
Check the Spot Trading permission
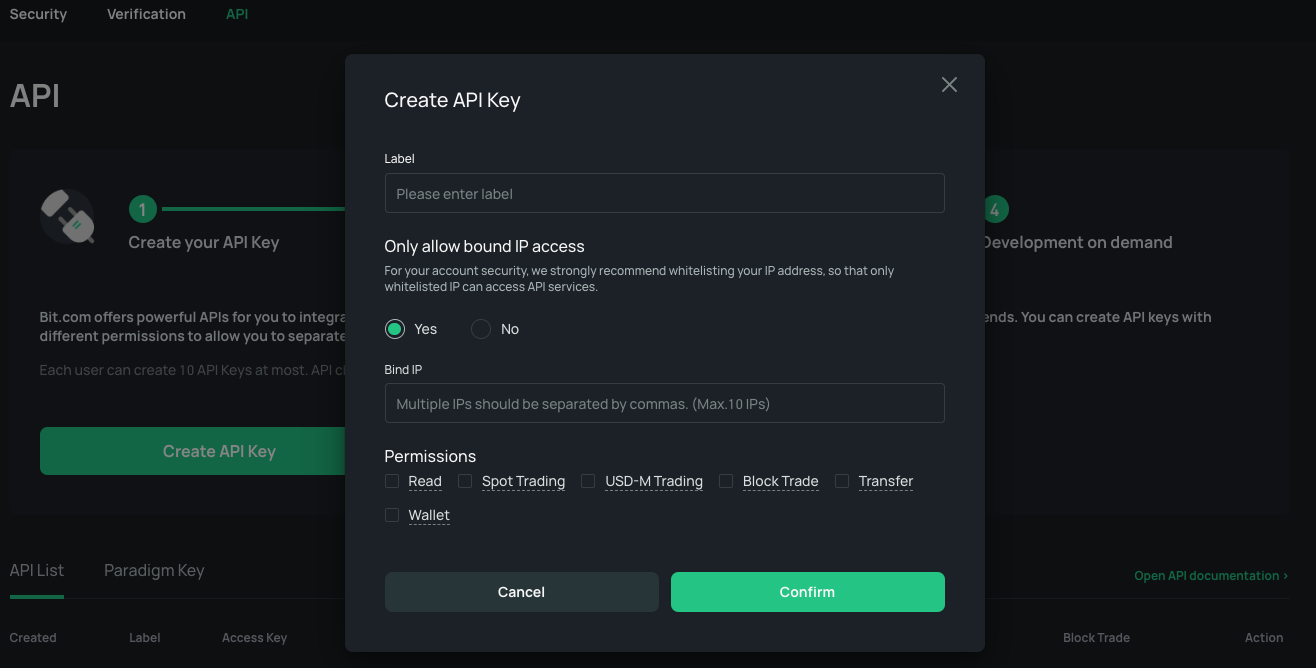point(465,481)
